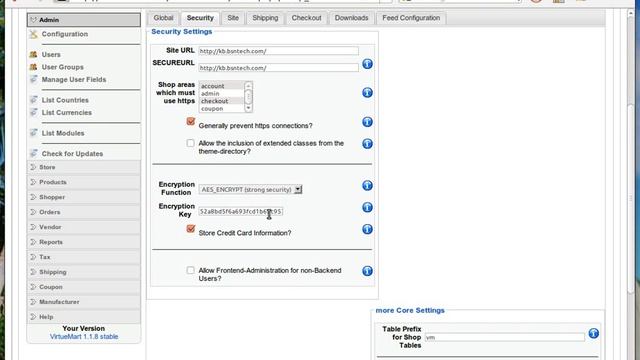Screen dimensions: 640x360
Task: Open the Encryption Function dropdown
Action: point(250,190)
